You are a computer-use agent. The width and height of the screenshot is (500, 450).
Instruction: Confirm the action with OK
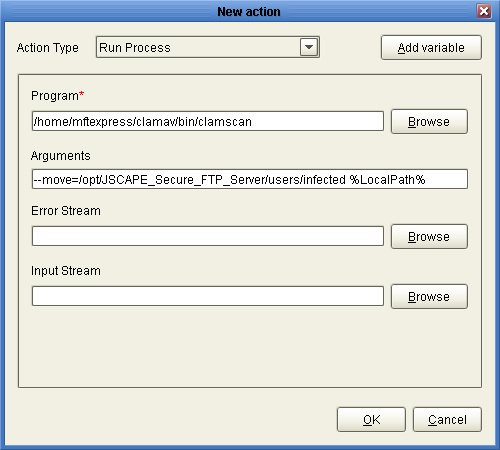371,420
